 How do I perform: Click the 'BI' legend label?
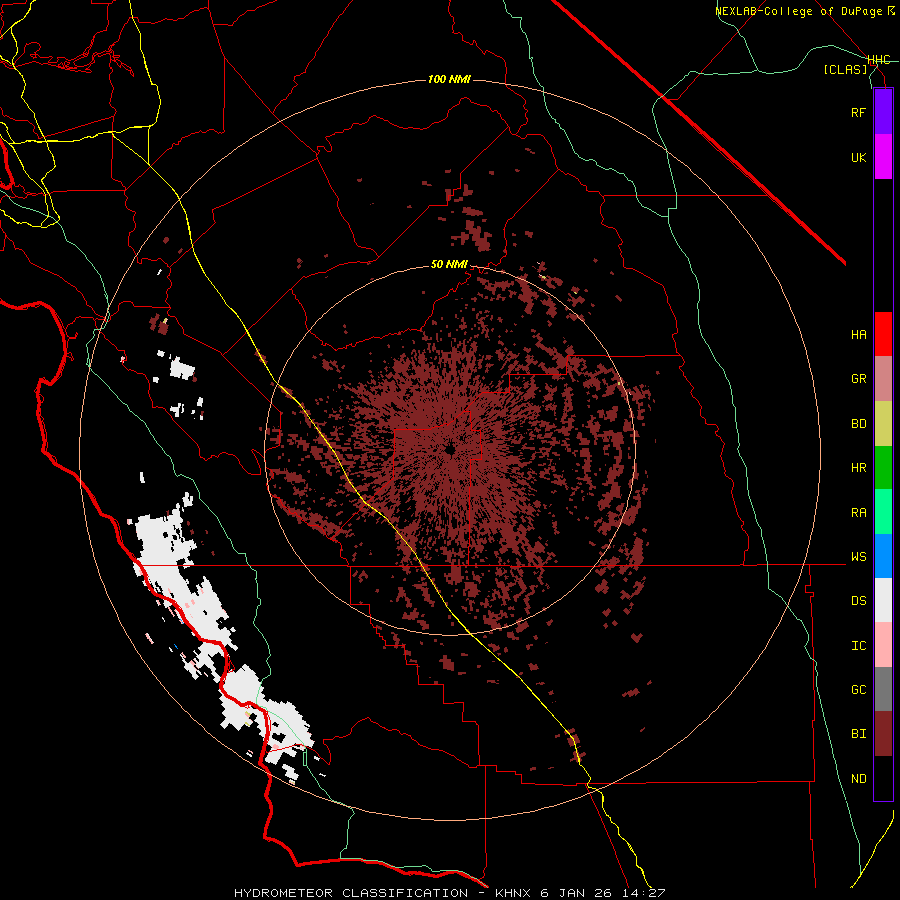pyautogui.click(x=858, y=734)
